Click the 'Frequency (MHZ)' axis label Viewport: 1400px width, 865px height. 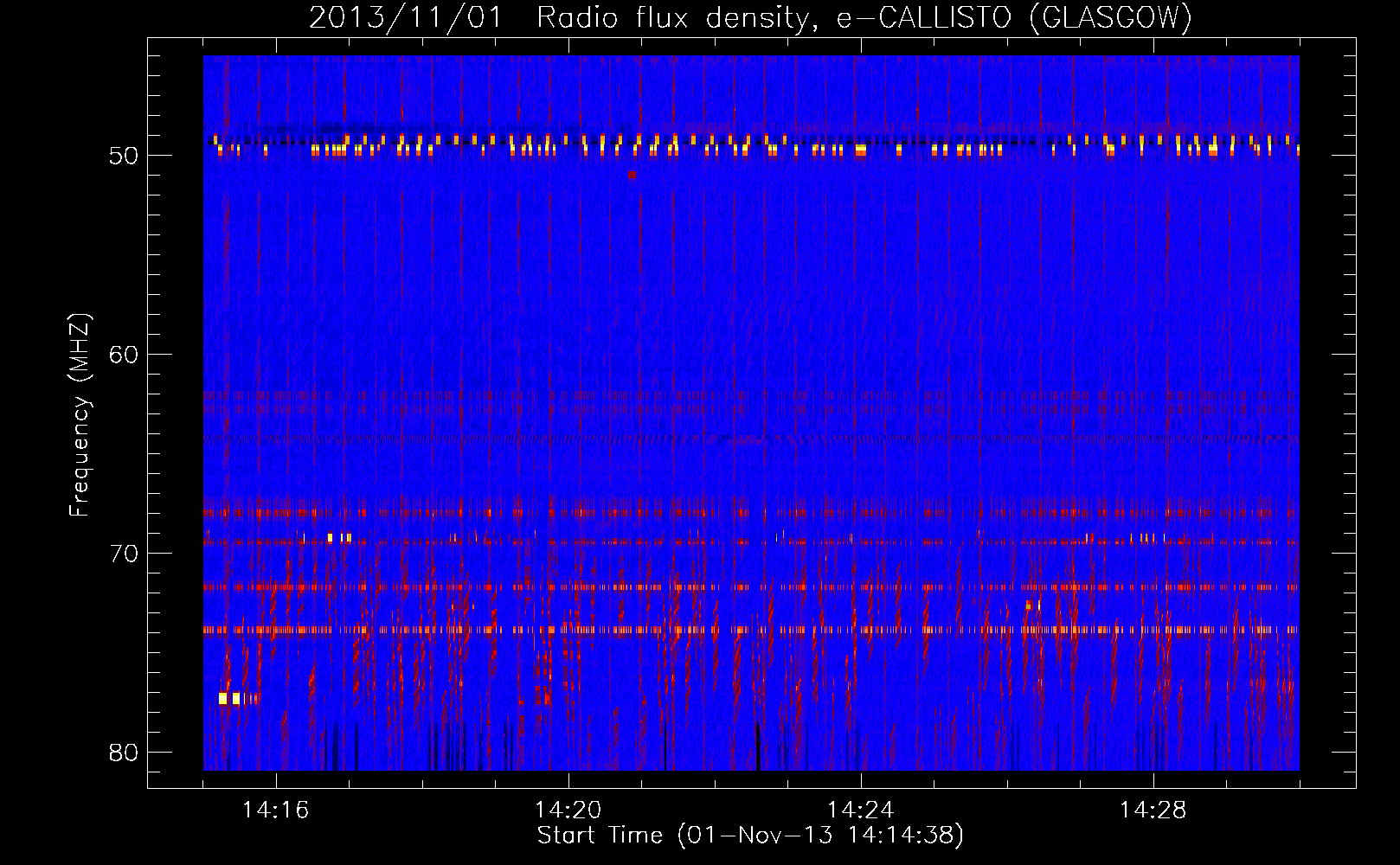(80, 416)
